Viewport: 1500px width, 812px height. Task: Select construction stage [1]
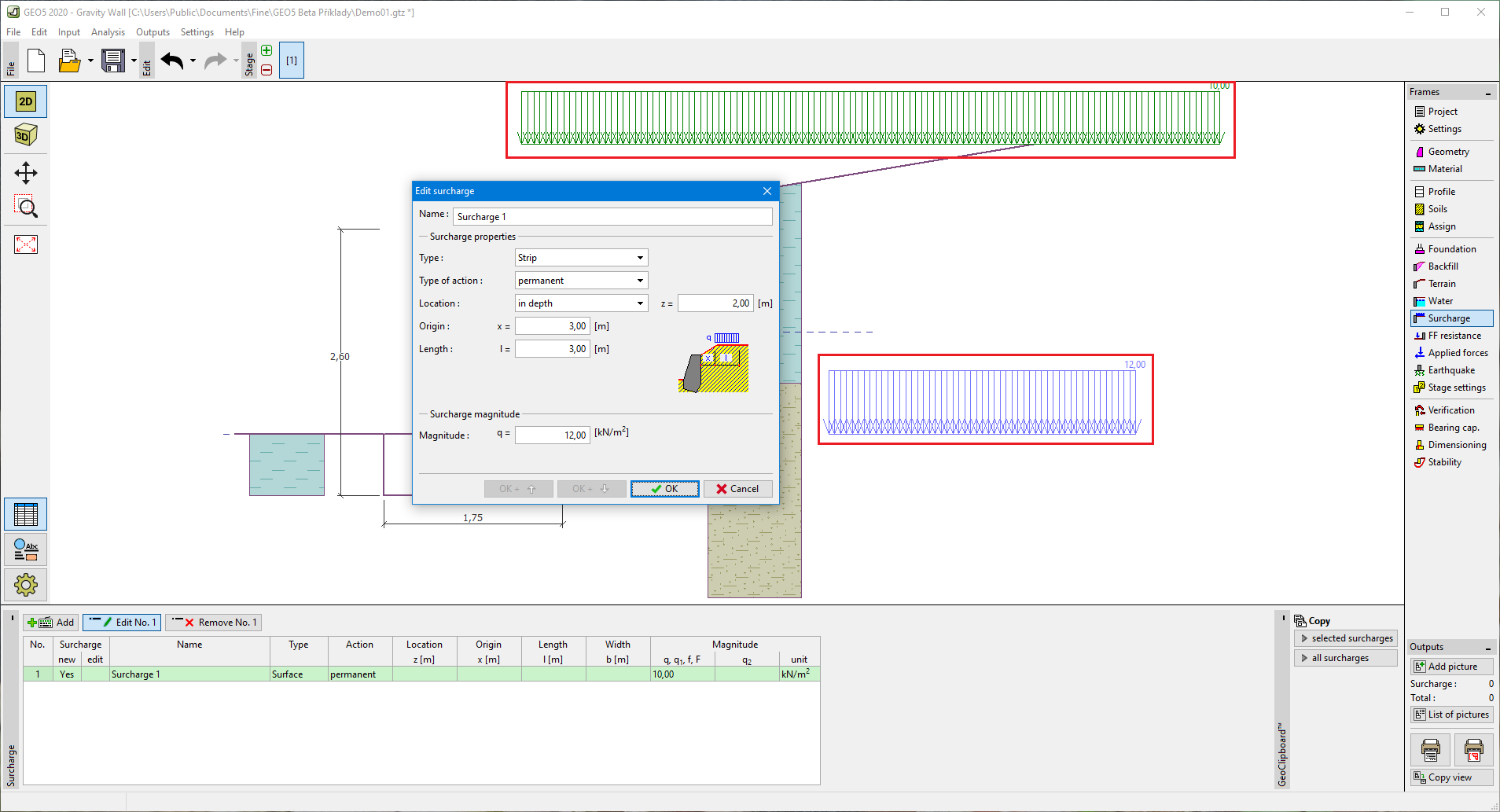point(292,61)
